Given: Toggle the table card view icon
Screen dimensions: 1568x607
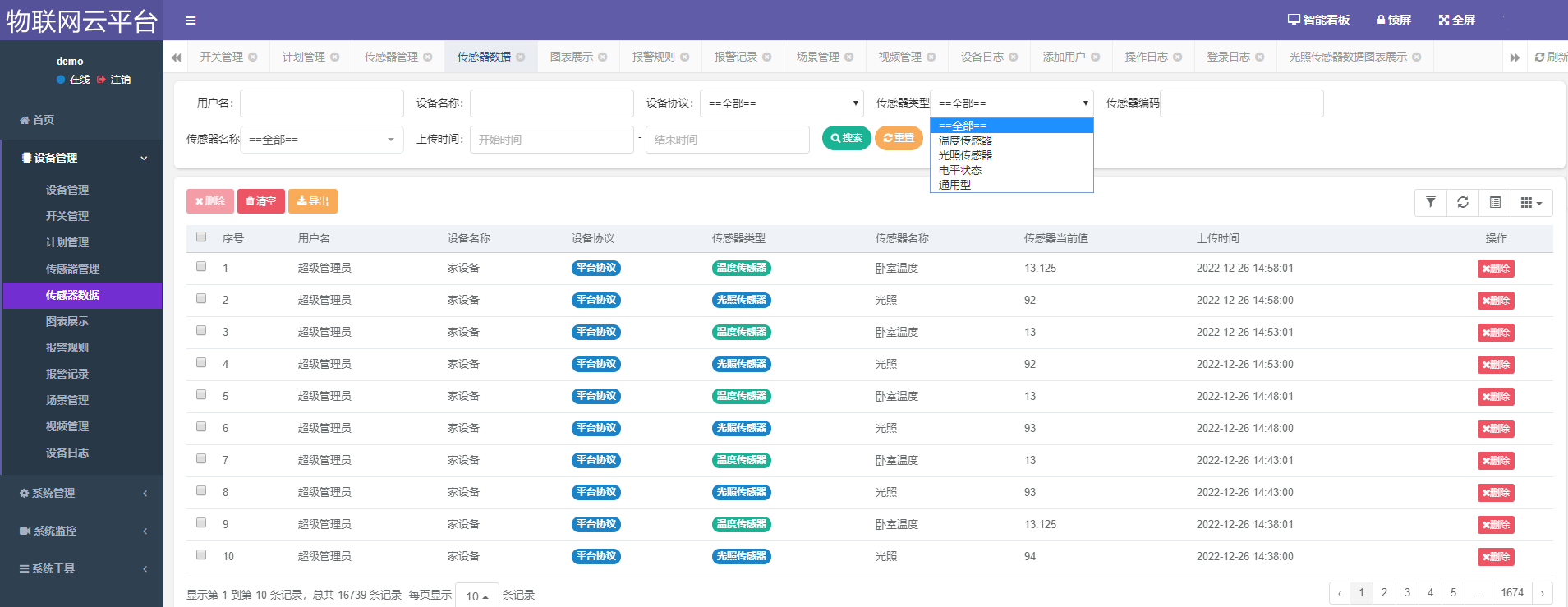Looking at the screenshot, I should coord(1495,202).
